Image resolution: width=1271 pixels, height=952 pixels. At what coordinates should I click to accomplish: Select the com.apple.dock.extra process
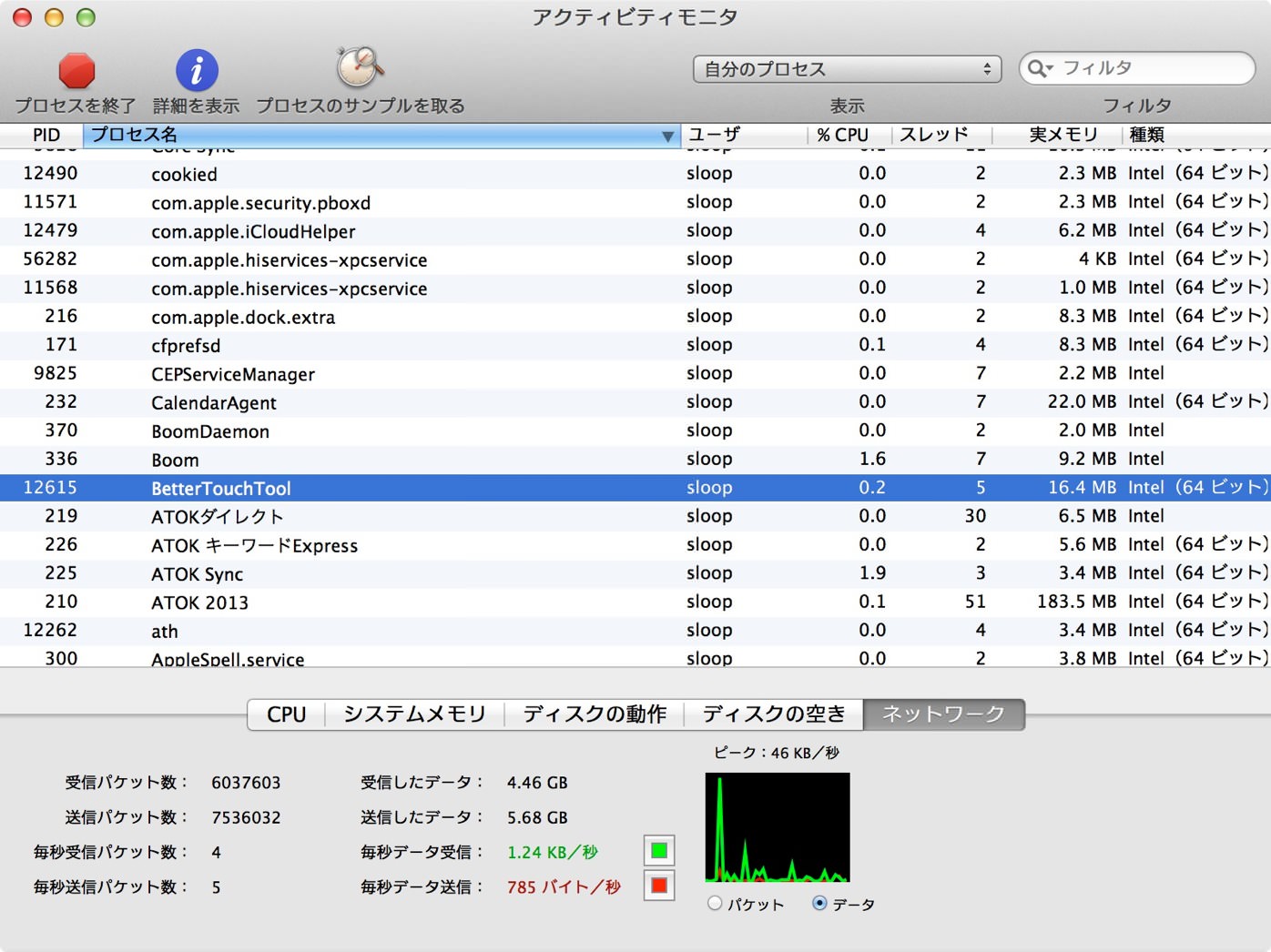coord(635,317)
